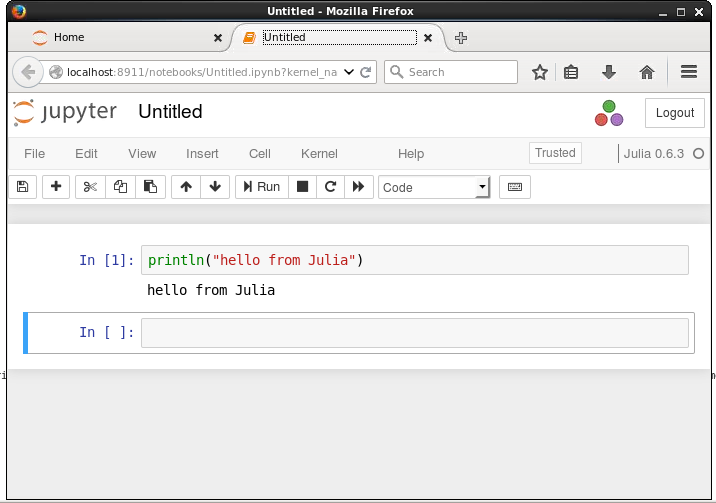Open the Firefox hamburger menu
This screenshot has width=716, height=503.
(689, 72)
